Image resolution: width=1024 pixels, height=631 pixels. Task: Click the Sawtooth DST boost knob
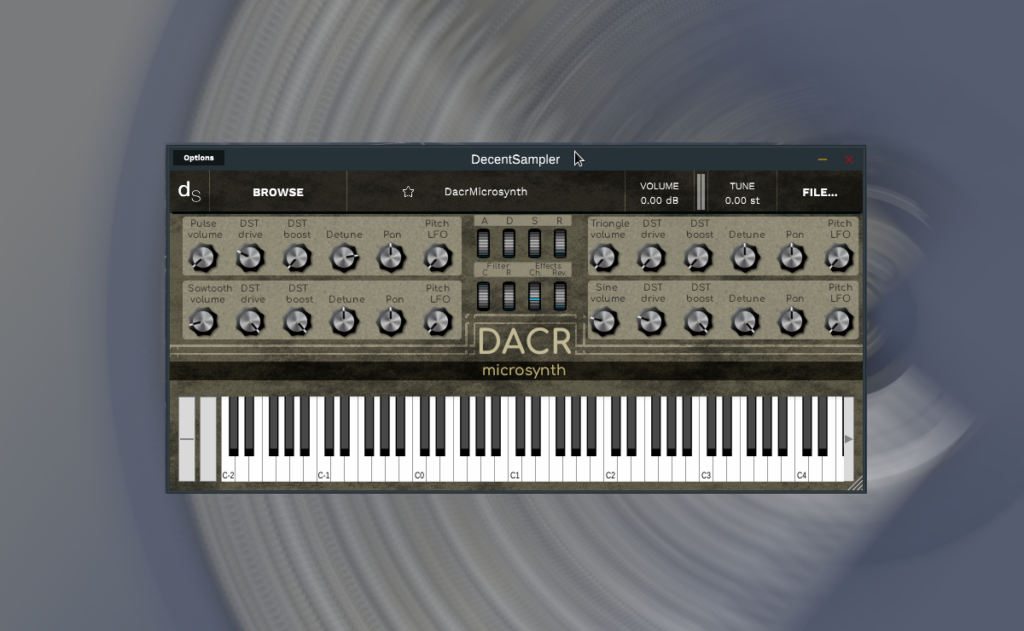coord(297,322)
